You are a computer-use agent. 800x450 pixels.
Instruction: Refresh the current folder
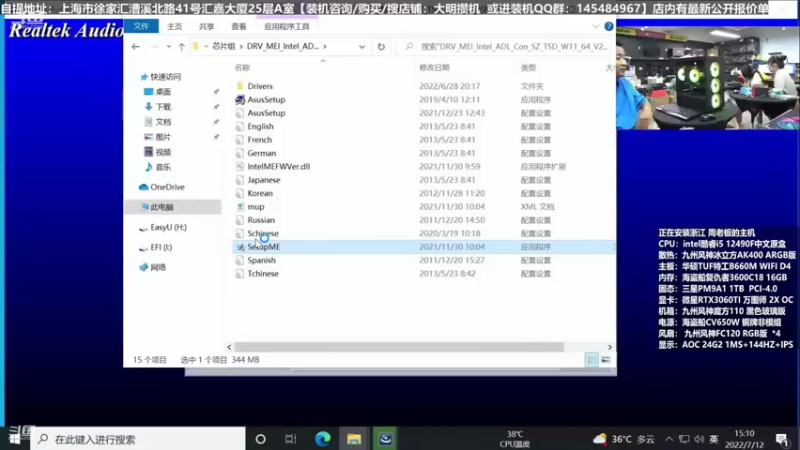(x=381, y=46)
